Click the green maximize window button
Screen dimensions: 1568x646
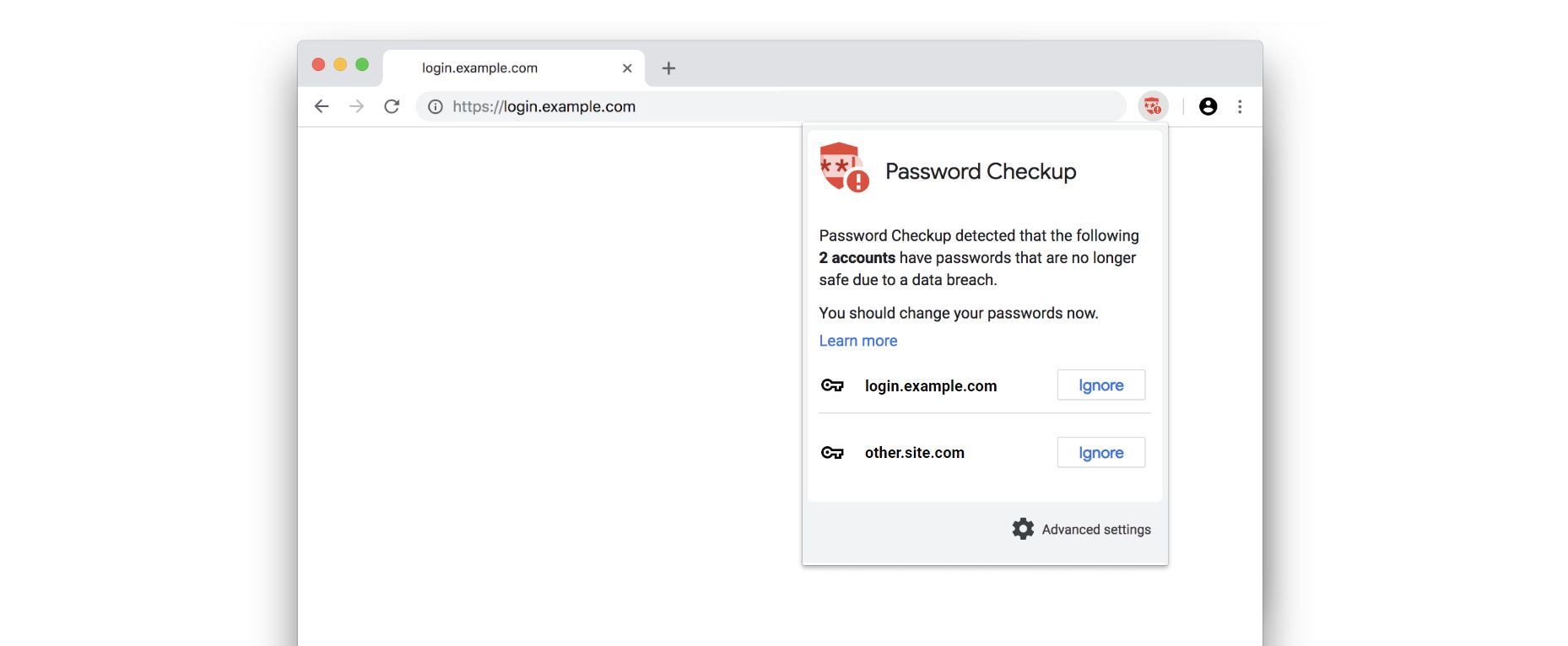coord(362,65)
